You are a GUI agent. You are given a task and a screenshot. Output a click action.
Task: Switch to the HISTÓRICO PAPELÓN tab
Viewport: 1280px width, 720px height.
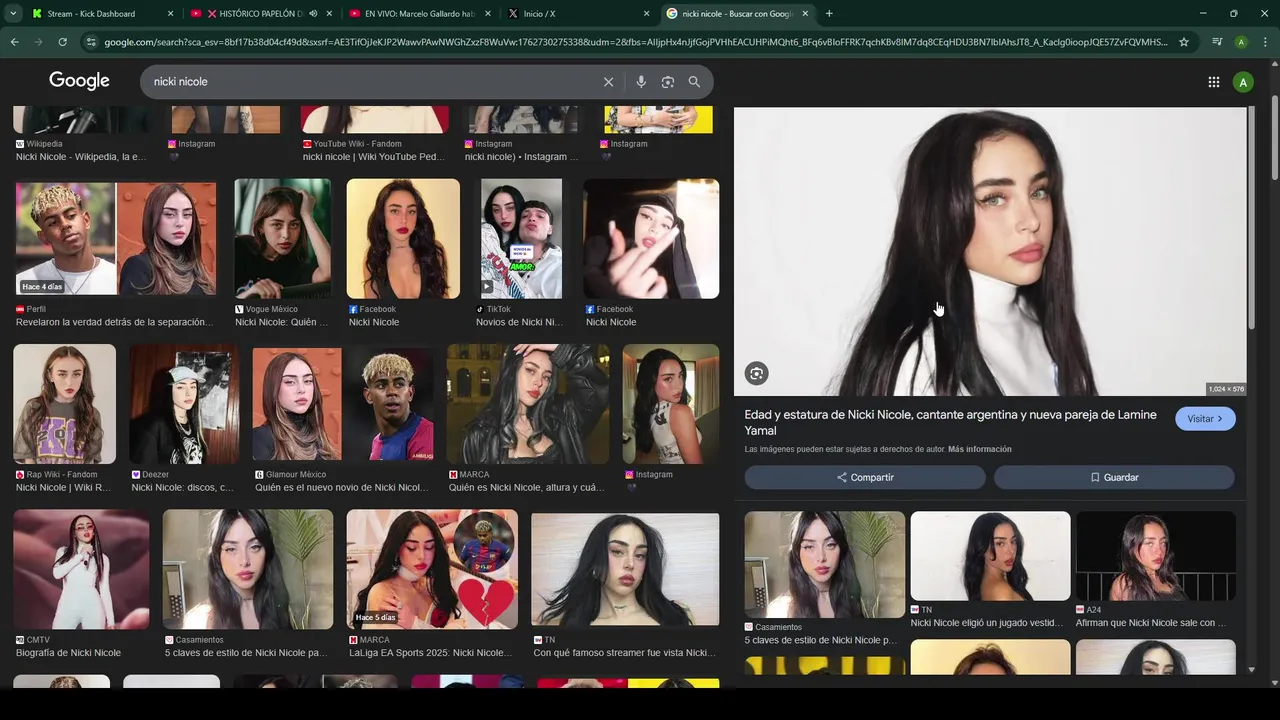[262, 14]
